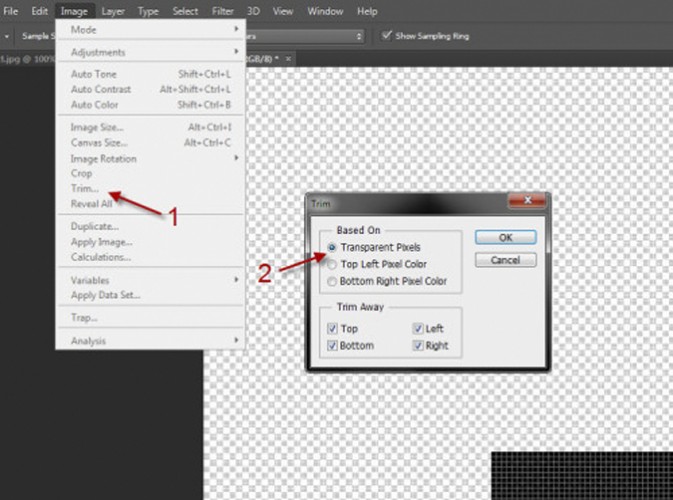This screenshot has height=500, width=673.
Task: Click Trim... in the Image menu
Action: coord(84,188)
